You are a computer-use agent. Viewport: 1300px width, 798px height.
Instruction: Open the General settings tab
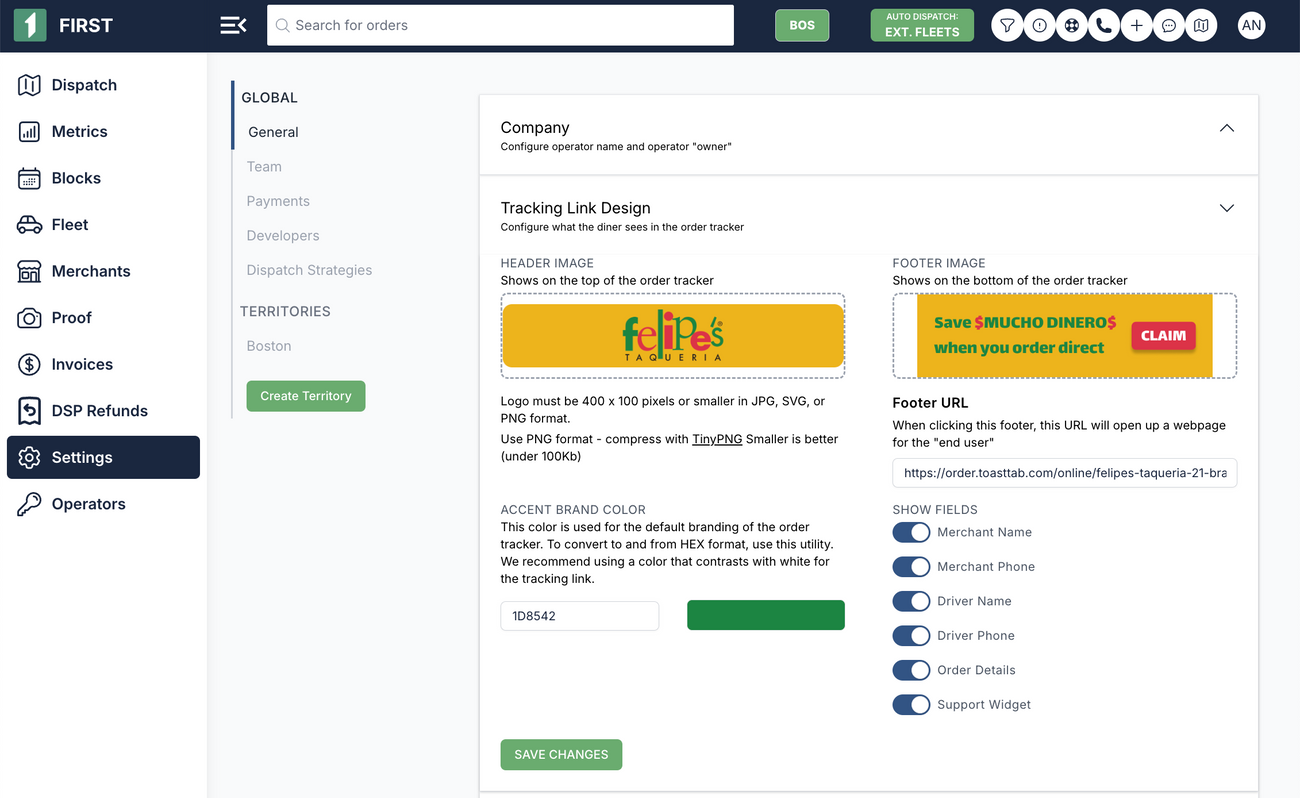click(273, 132)
